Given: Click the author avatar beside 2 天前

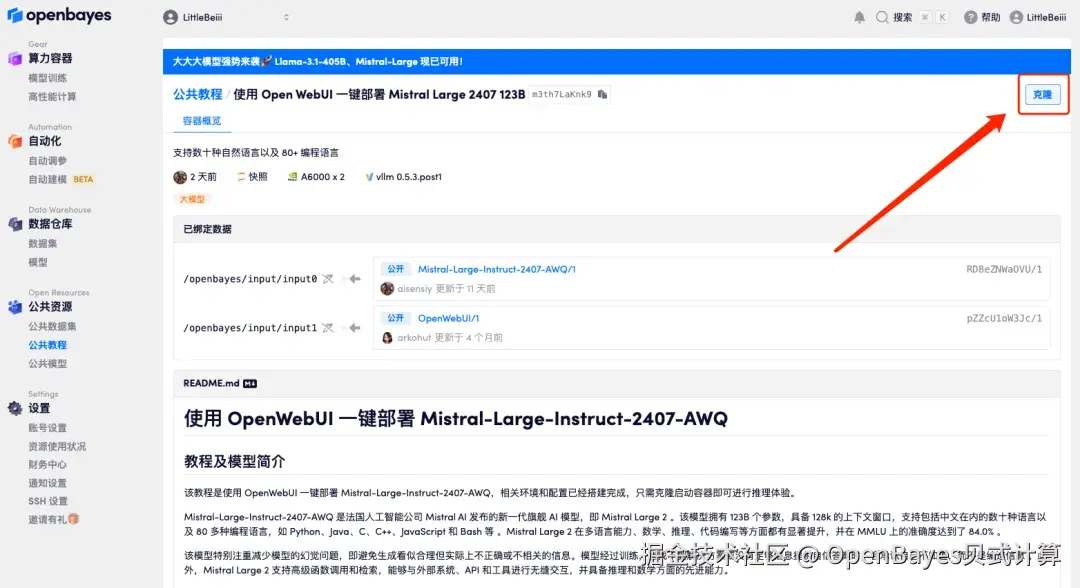Looking at the screenshot, I should 180,177.
